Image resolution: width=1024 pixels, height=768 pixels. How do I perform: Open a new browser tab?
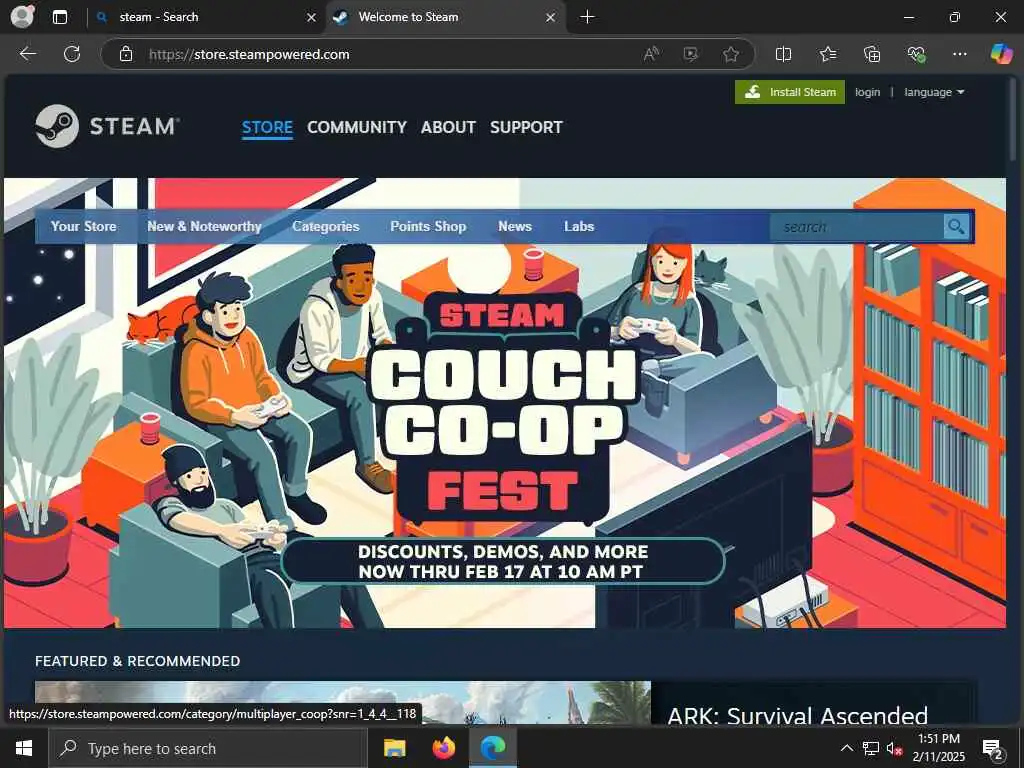click(587, 17)
